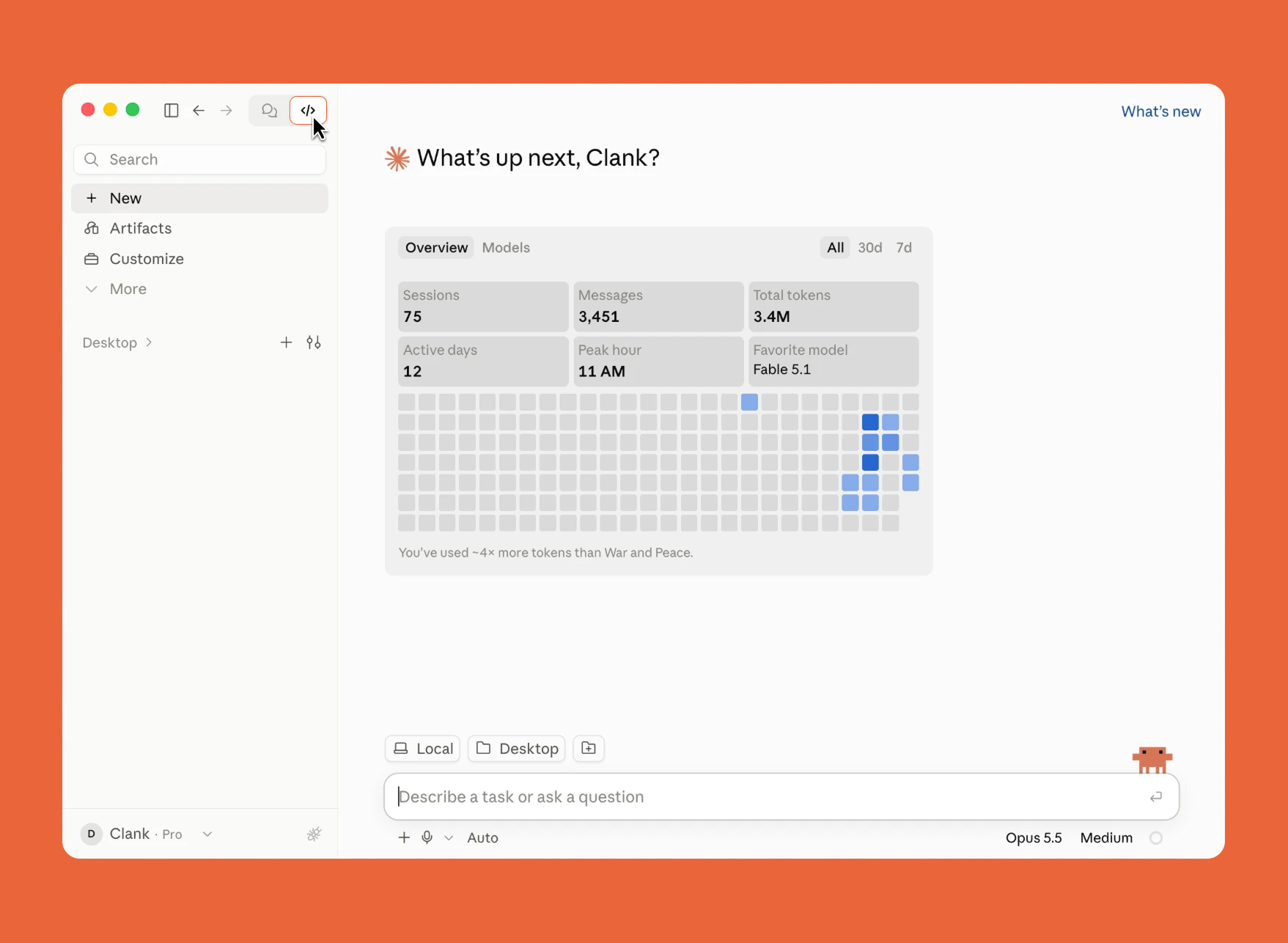Start a New session

point(199,198)
